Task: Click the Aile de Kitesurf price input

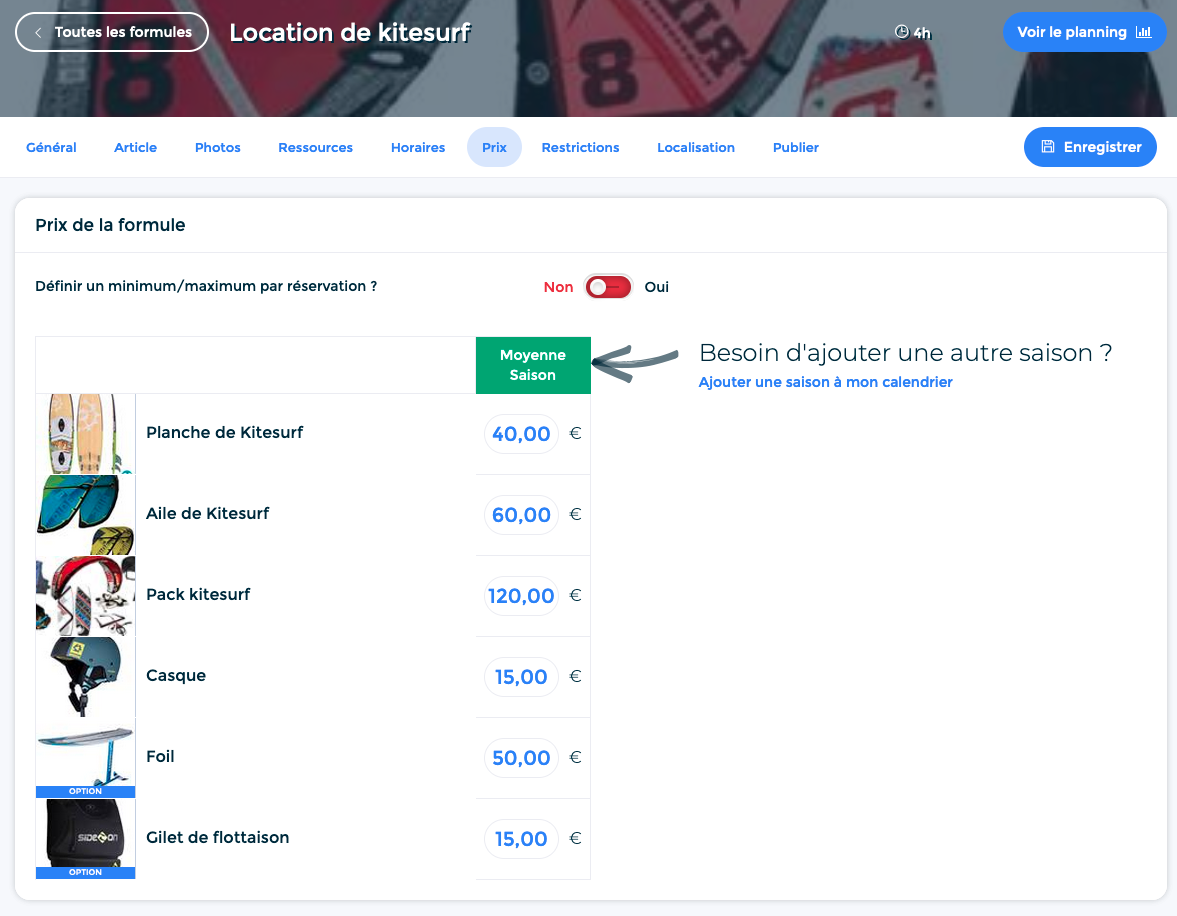Action: click(x=521, y=515)
